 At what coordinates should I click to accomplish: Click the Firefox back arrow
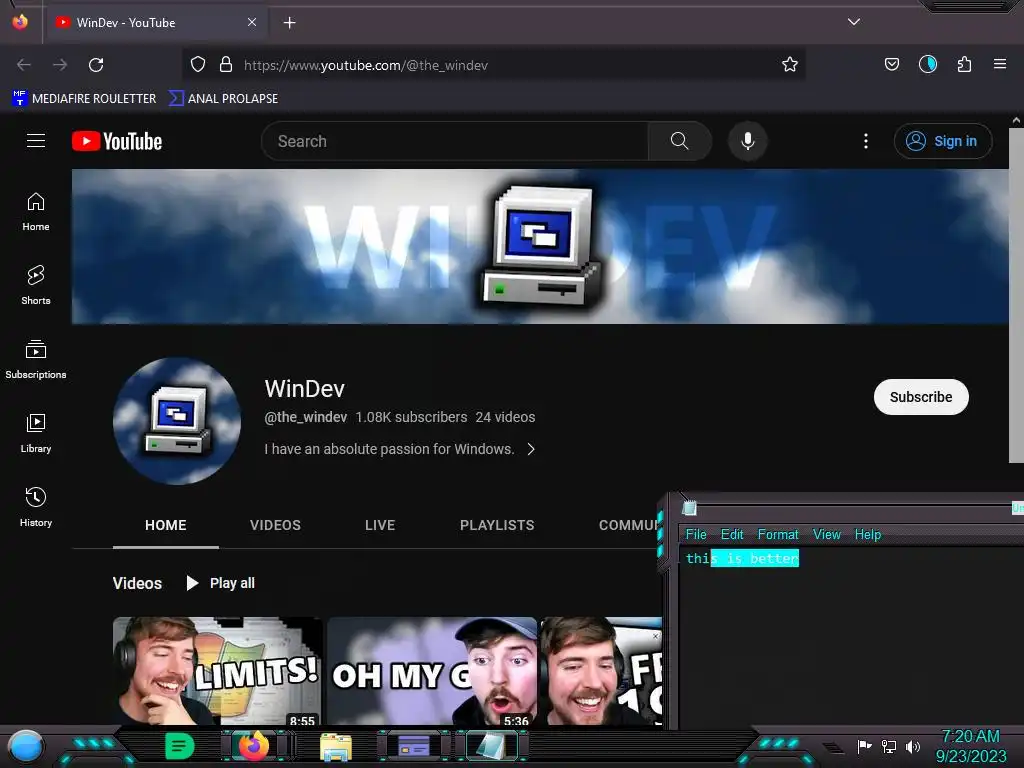(x=24, y=65)
